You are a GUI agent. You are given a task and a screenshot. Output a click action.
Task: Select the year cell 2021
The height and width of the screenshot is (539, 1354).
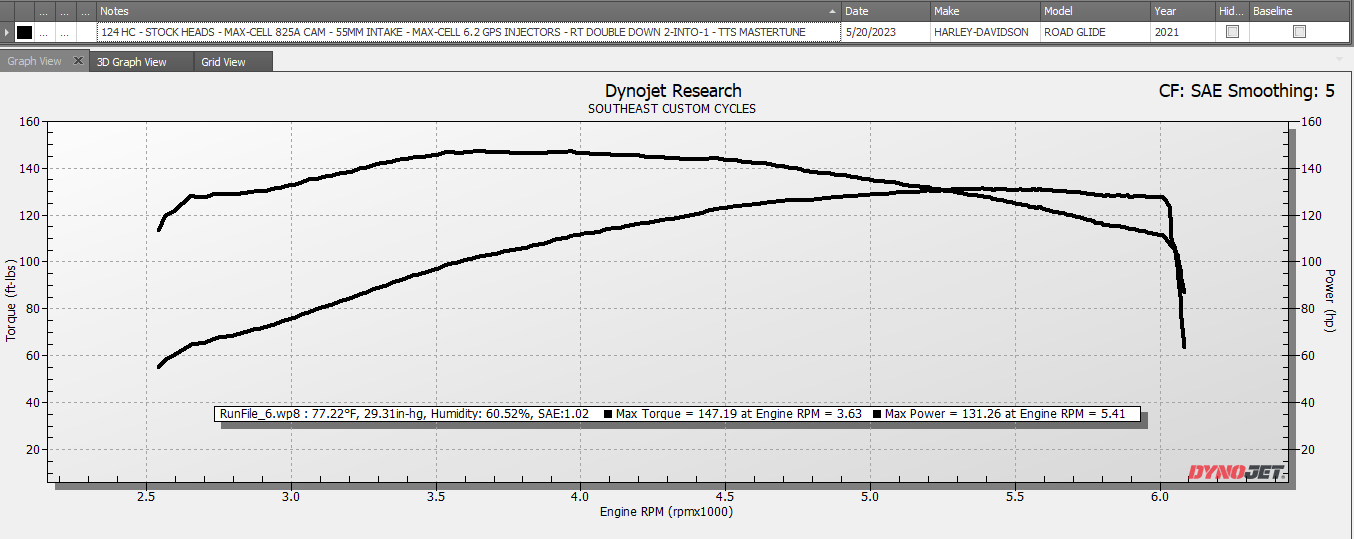1183,32
